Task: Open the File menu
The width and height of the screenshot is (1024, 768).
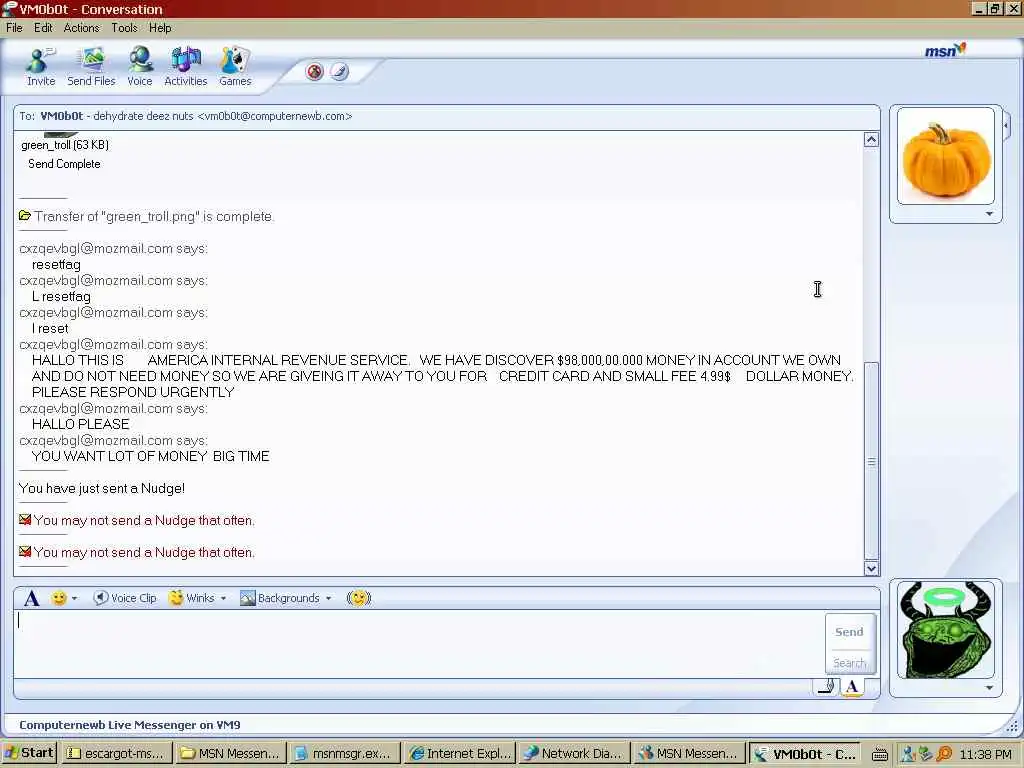Action: [x=14, y=28]
